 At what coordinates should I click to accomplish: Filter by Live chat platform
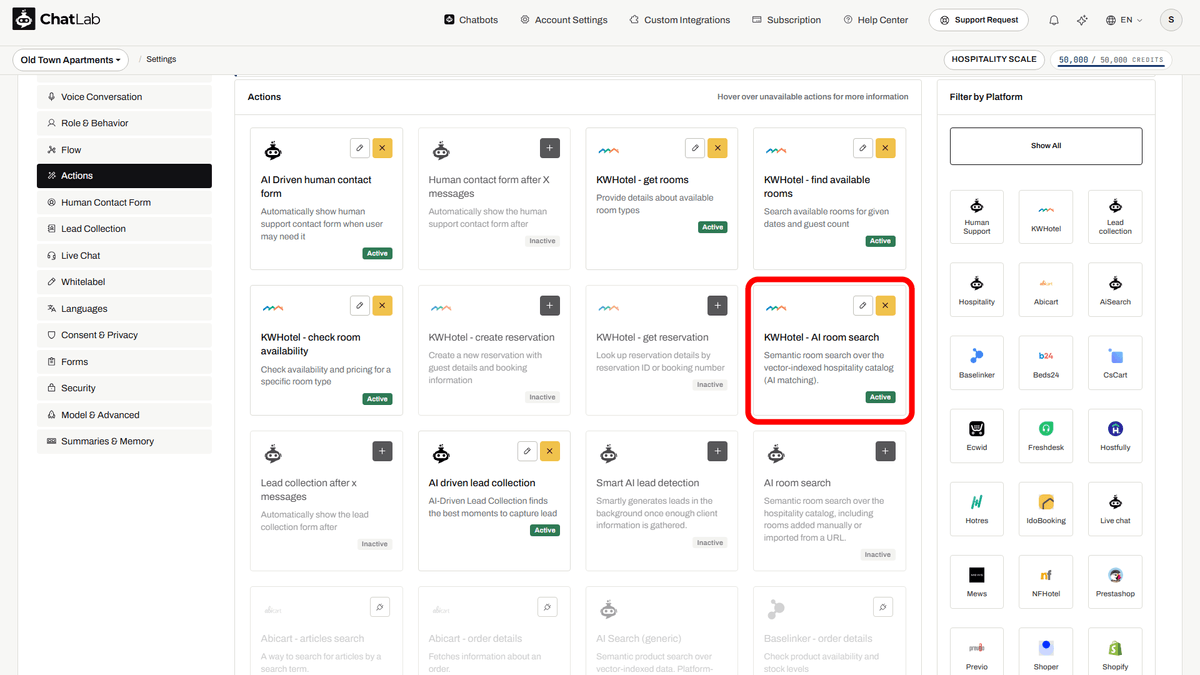click(x=1115, y=509)
